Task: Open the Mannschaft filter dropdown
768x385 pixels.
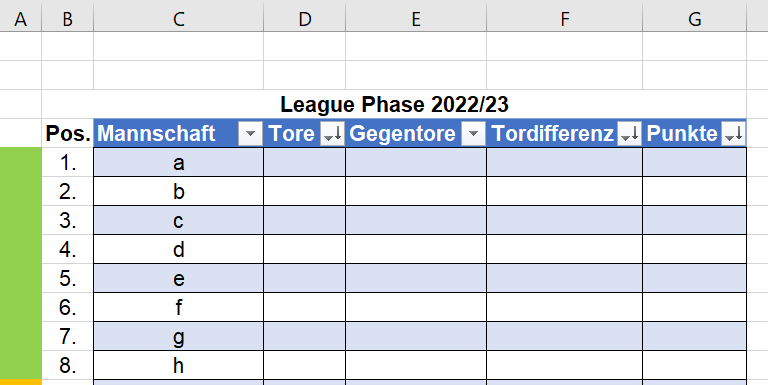Action: [x=250, y=133]
